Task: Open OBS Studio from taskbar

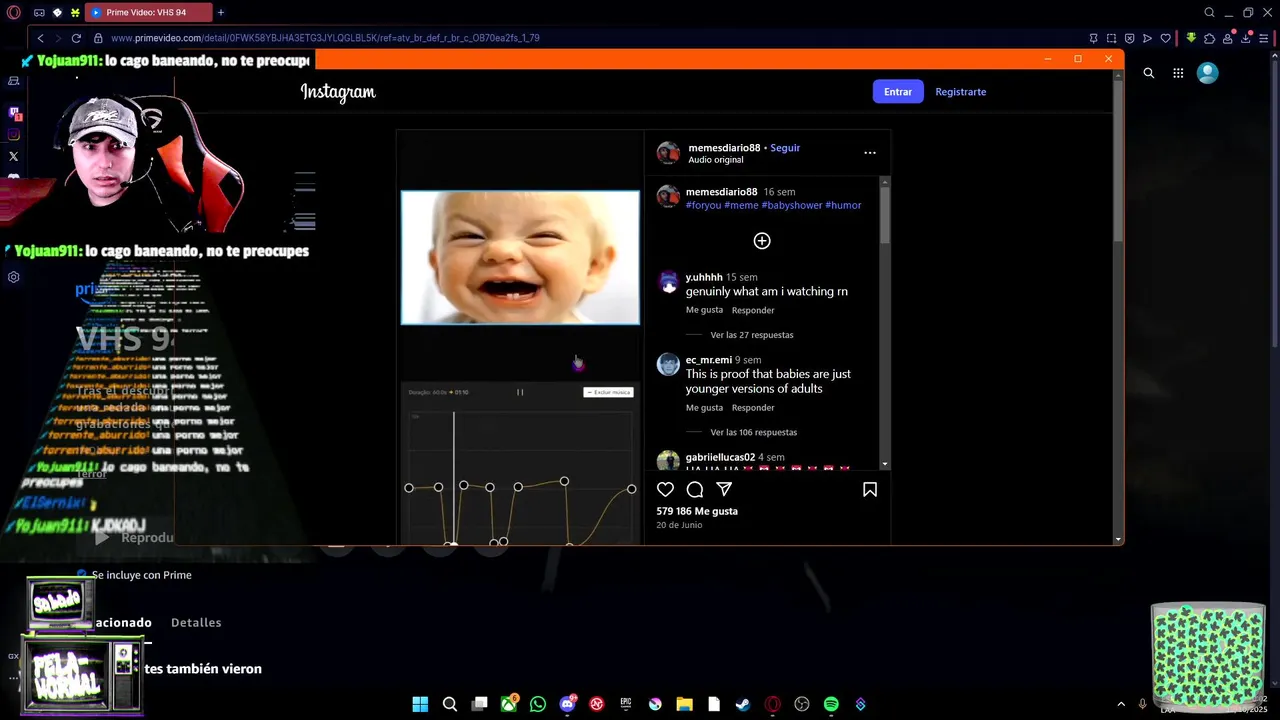Action: [801, 704]
